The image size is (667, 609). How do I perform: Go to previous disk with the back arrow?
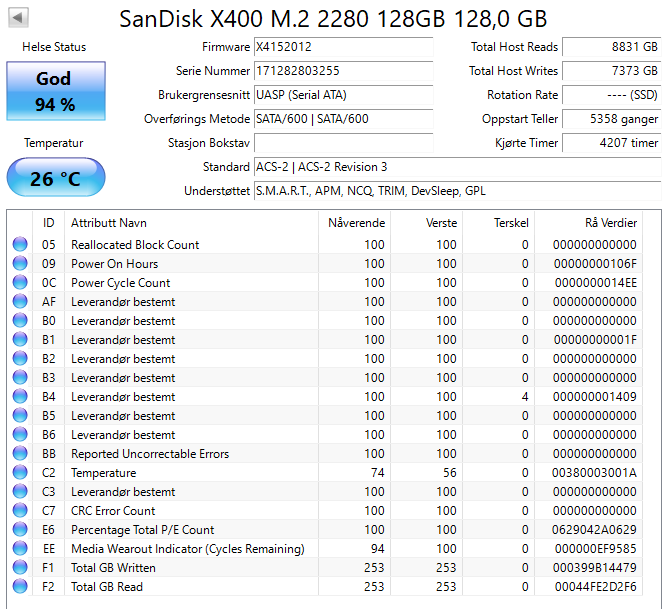click(18, 18)
